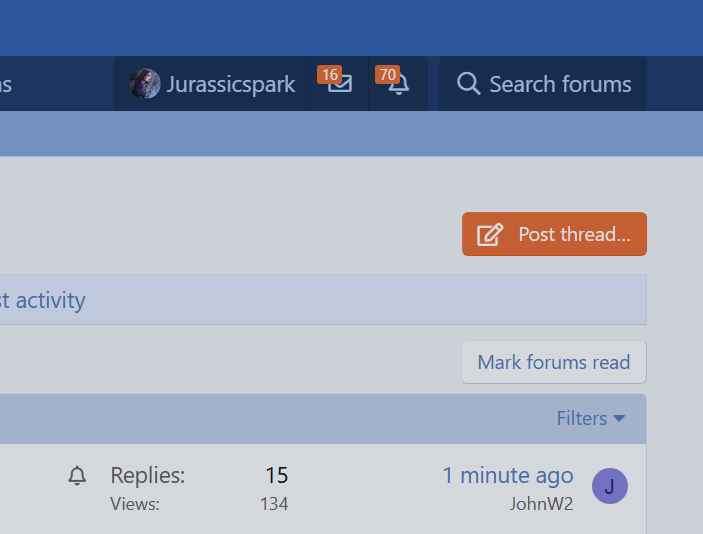Open the alerts bell in navigation bar

pos(398,85)
